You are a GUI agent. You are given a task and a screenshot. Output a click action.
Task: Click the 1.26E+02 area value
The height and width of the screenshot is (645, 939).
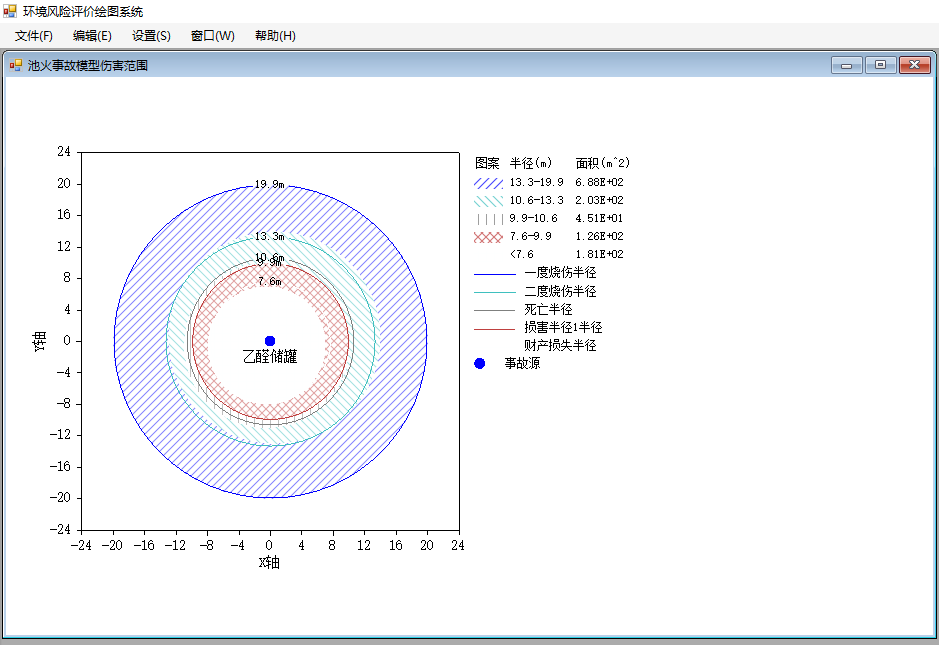[599, 236]
